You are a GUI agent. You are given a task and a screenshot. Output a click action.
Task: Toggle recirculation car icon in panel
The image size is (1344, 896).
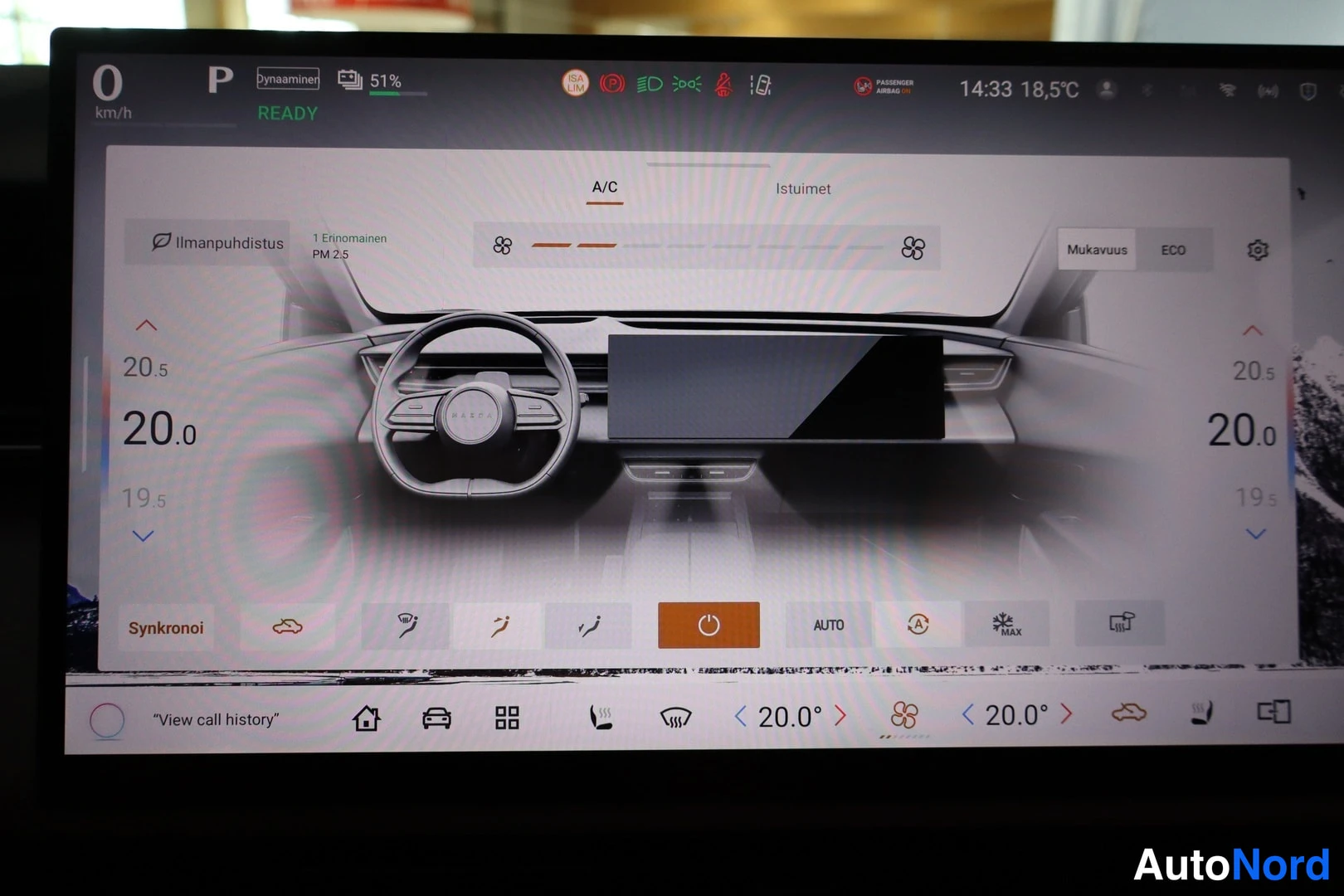(287, 626)
